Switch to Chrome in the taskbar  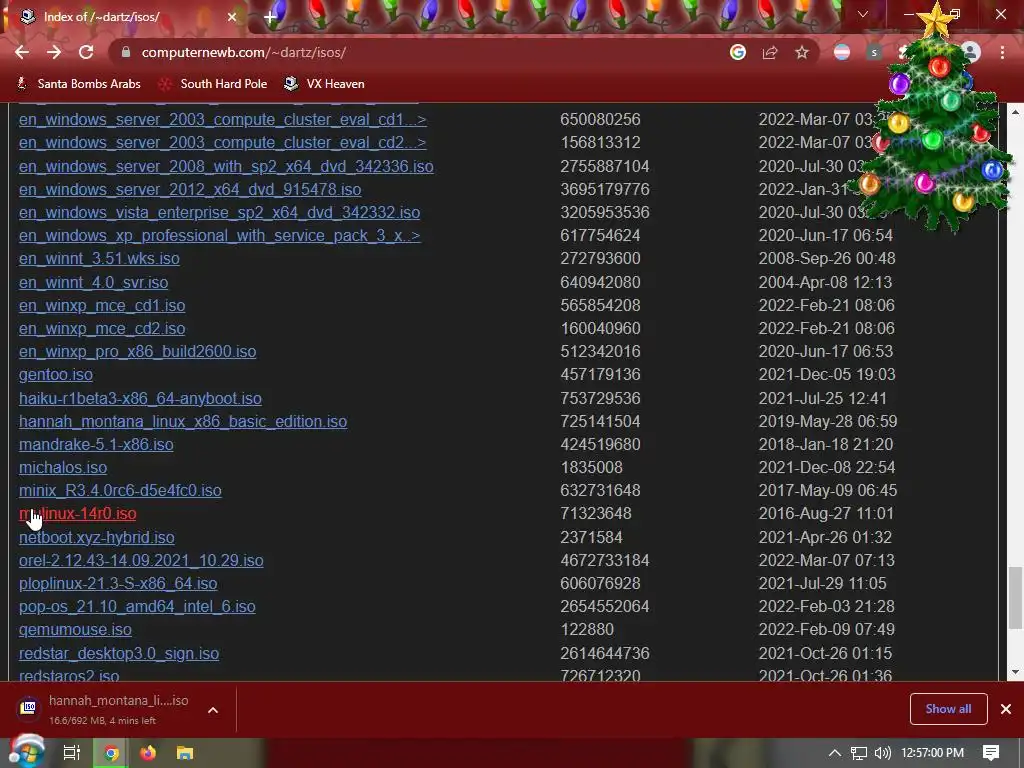111,753
